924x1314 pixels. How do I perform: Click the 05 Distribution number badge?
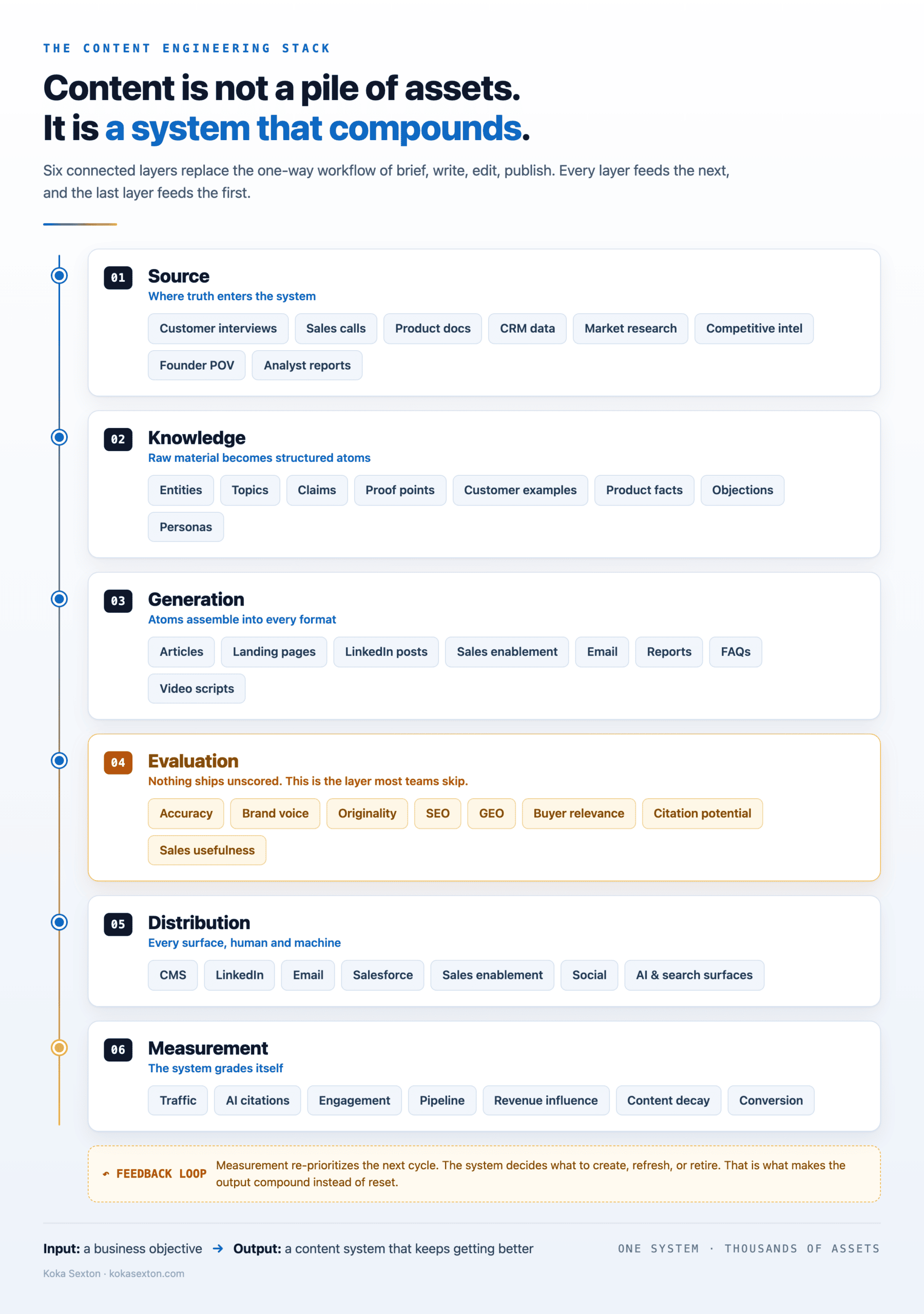click(x=118, y=924)
